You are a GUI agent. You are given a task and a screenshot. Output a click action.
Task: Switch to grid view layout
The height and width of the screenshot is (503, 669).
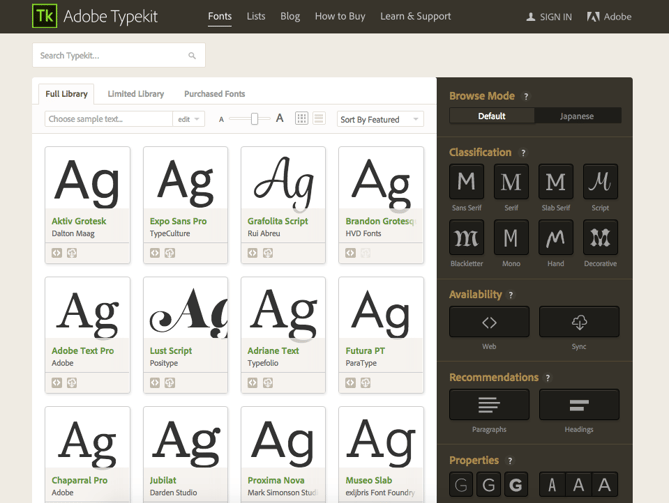coord(301,119)
